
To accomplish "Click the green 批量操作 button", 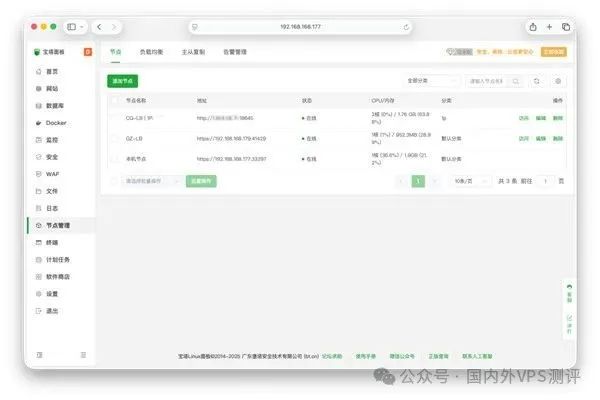I will coord(201,181).
